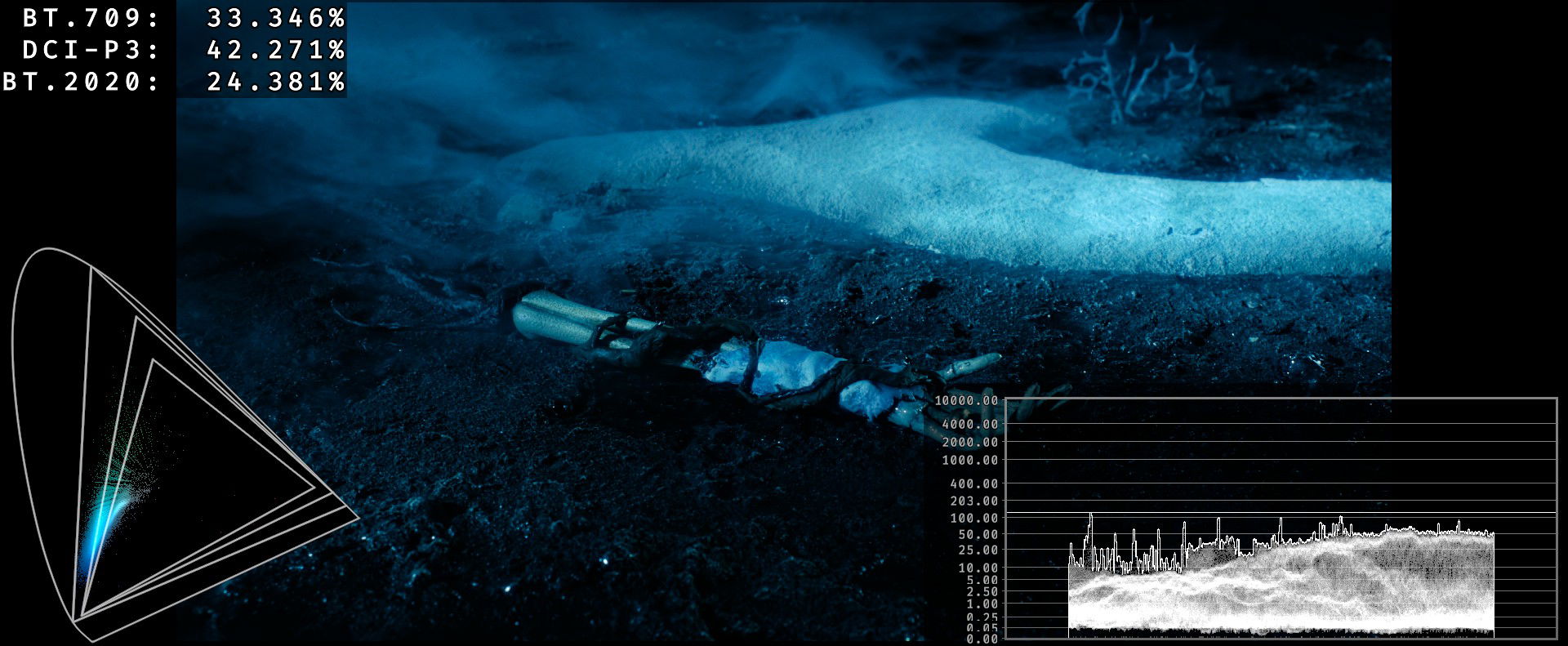
Task: Click the 10.00 nits axis label
Action: (978, 568)
